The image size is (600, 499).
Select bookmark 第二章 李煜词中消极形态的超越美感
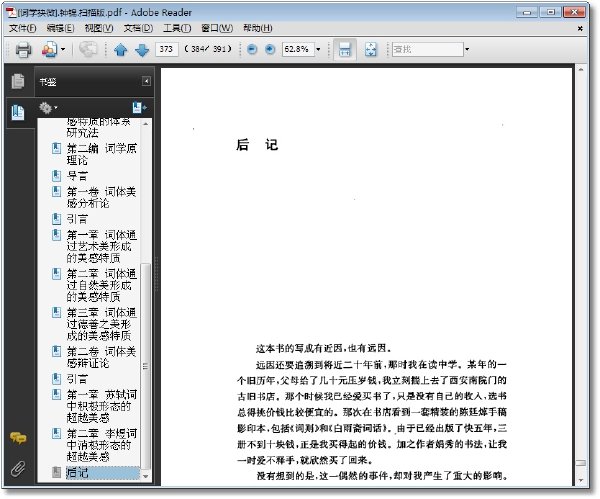101,445
